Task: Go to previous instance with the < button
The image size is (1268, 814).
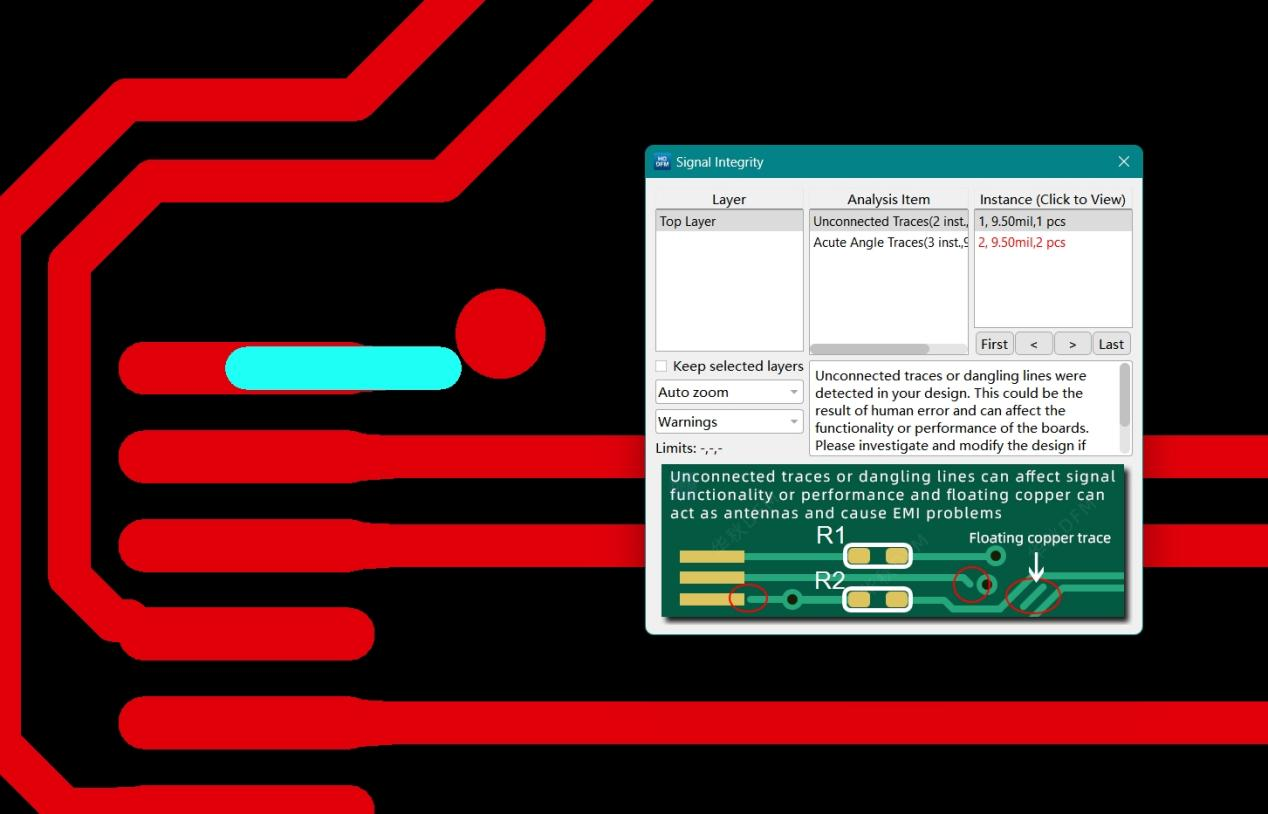Action: [x=1033, y=344]
